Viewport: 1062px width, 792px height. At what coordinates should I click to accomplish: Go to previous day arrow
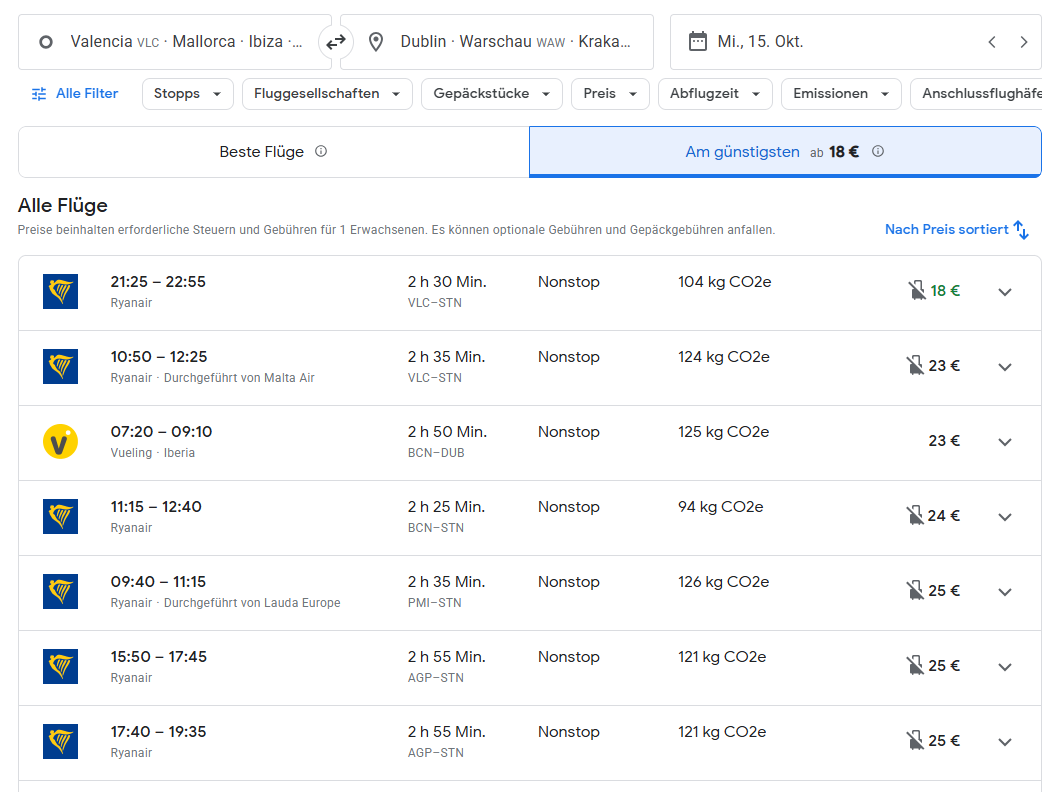[x=992, y=42]
